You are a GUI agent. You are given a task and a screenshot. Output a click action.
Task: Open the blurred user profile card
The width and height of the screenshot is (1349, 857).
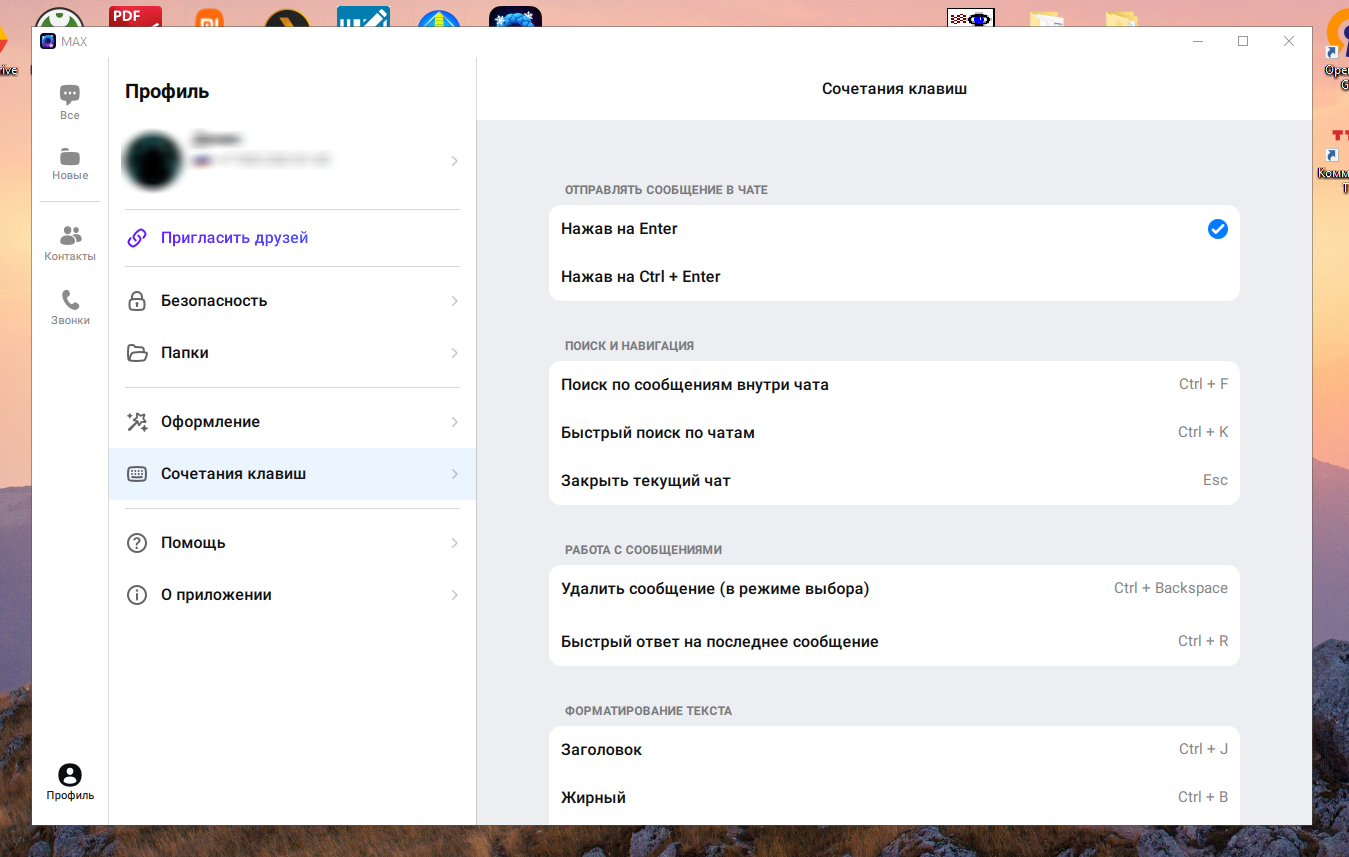click(x=290, y=160)
